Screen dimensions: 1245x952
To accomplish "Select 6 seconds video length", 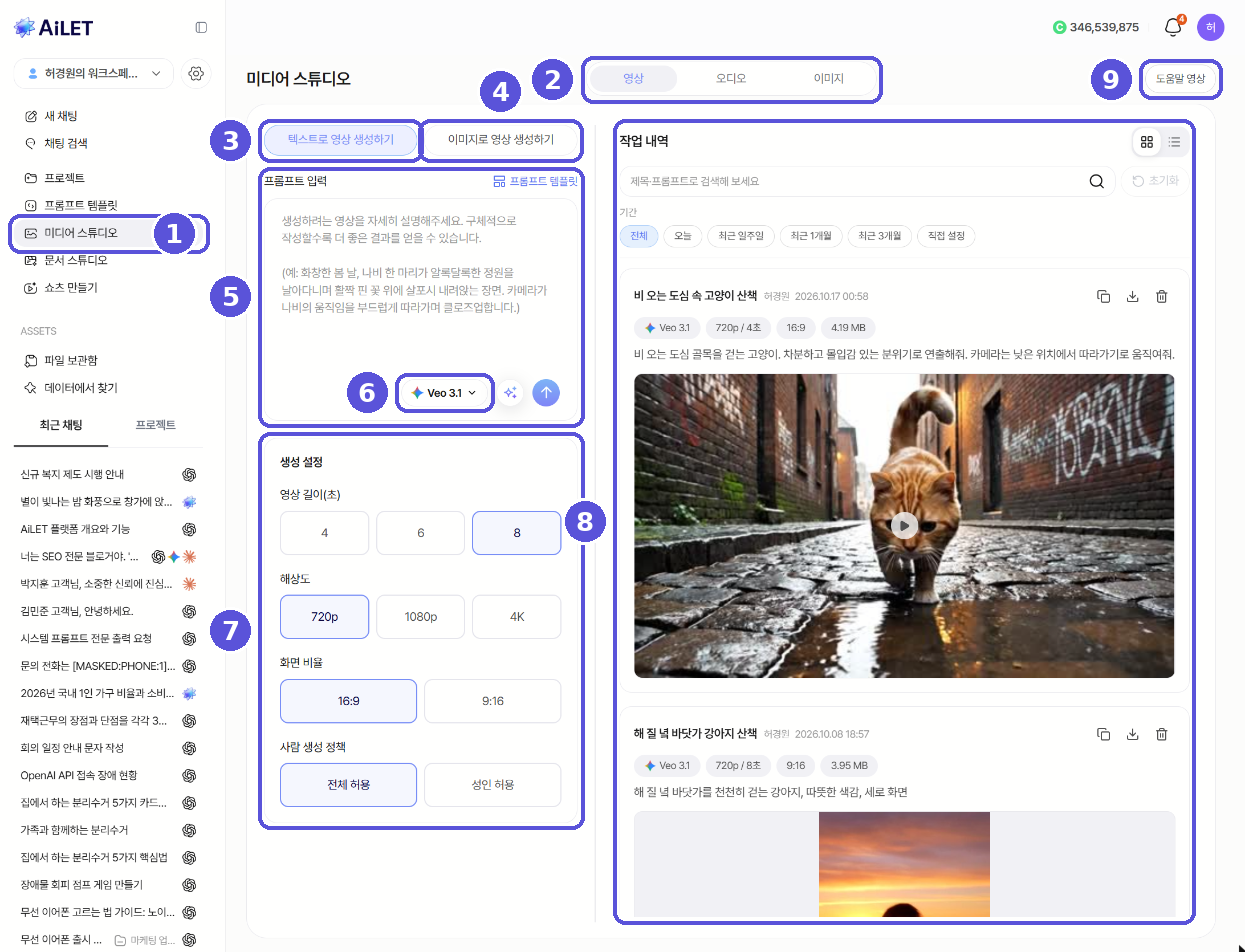I will [421, 533].
